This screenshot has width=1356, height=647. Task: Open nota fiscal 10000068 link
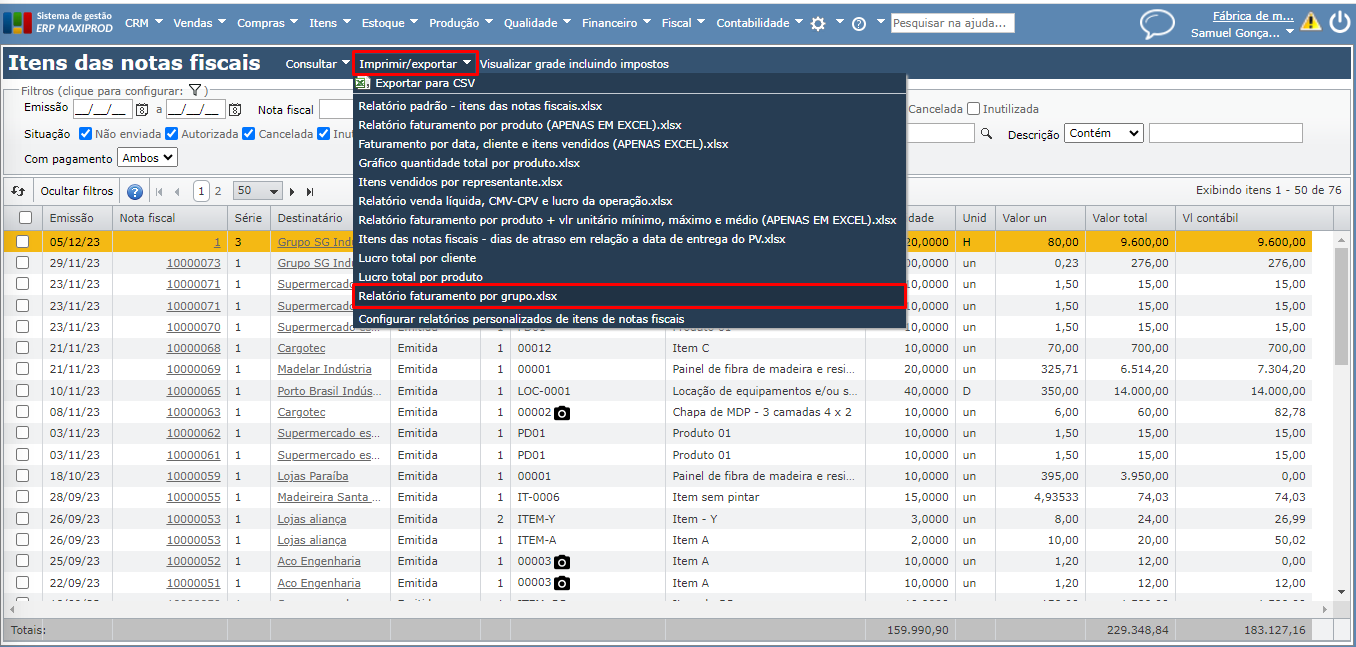[x=193, y=348]
